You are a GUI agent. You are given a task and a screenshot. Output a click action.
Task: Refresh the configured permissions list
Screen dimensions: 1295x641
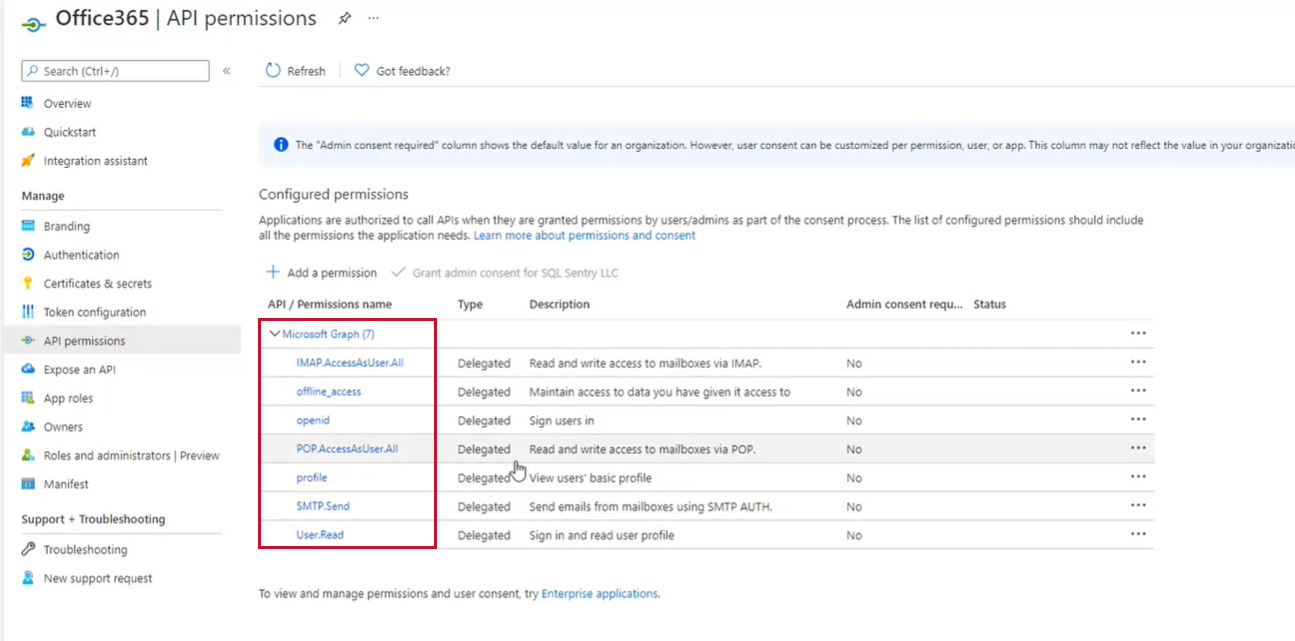pos(295,70)
